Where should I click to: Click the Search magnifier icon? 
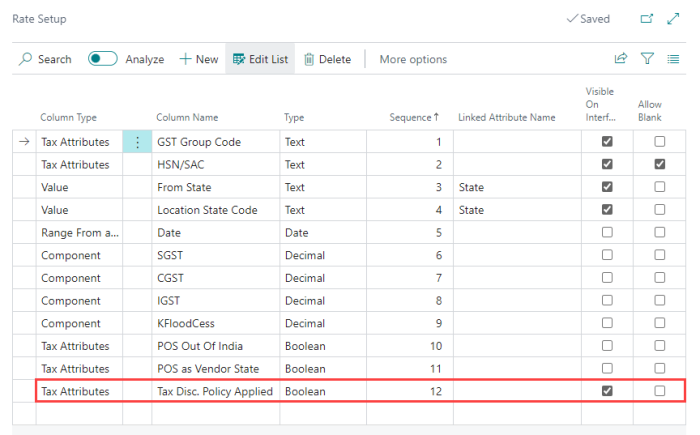[25, 59]
